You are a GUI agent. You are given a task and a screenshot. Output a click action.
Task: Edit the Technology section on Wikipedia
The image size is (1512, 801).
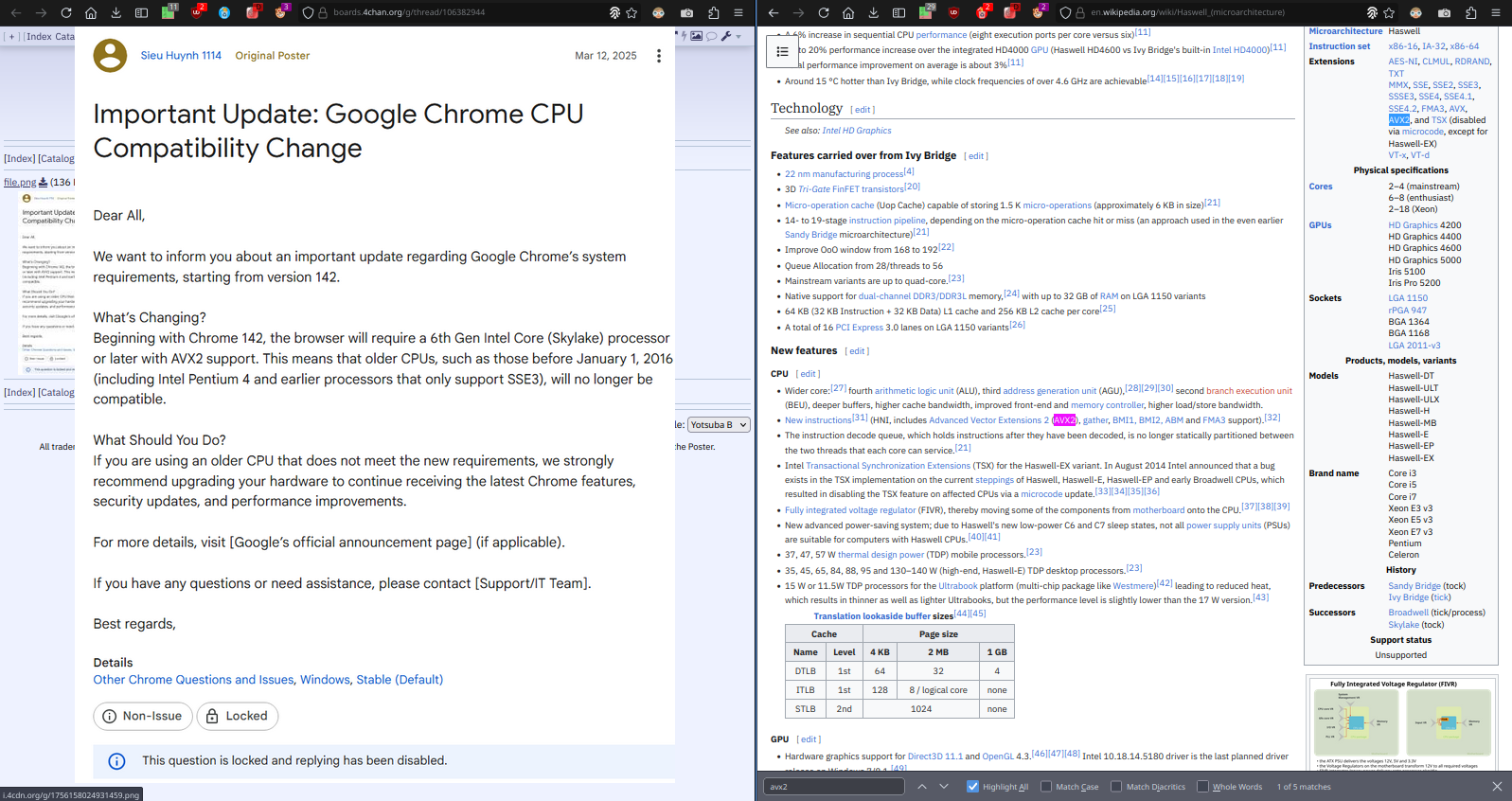coord(863,110)
